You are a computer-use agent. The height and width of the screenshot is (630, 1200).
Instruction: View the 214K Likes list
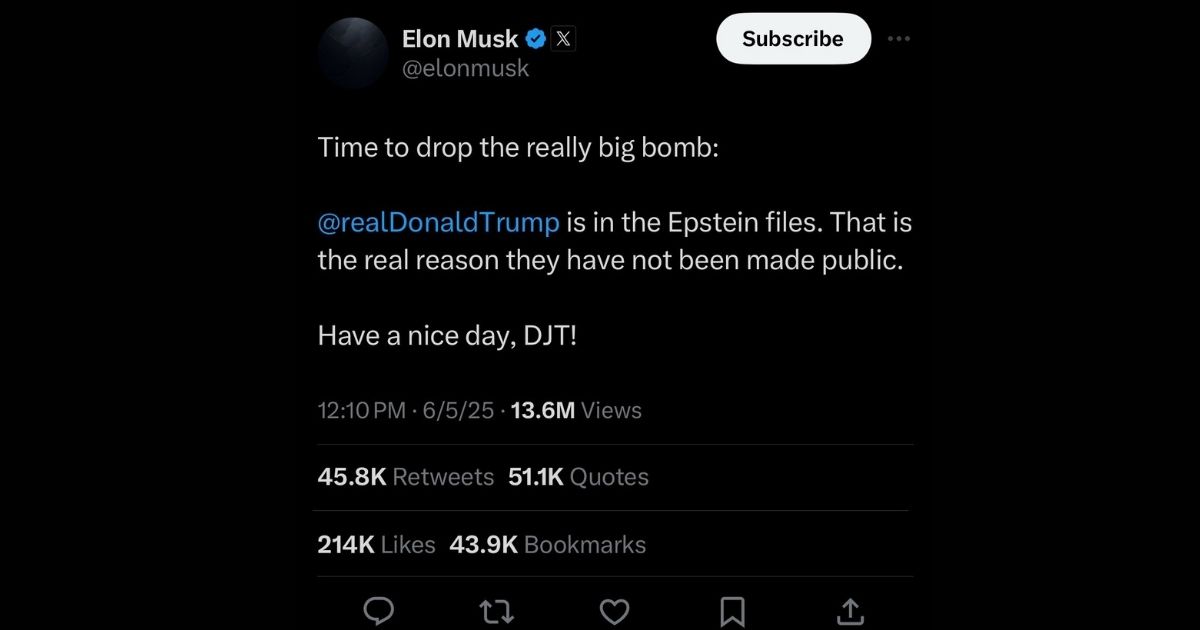[375, 544]
